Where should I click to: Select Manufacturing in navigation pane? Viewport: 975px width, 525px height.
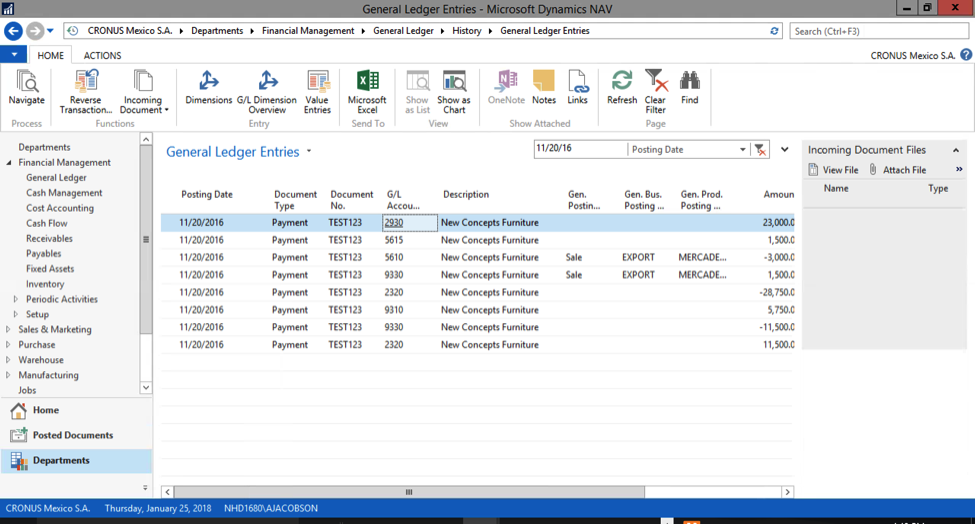click(x=49, y=375)
